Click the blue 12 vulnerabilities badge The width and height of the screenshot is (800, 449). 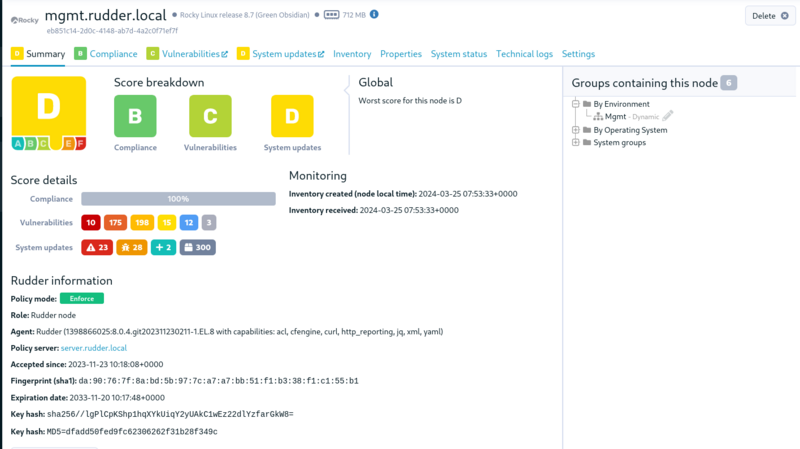point(189,222)
